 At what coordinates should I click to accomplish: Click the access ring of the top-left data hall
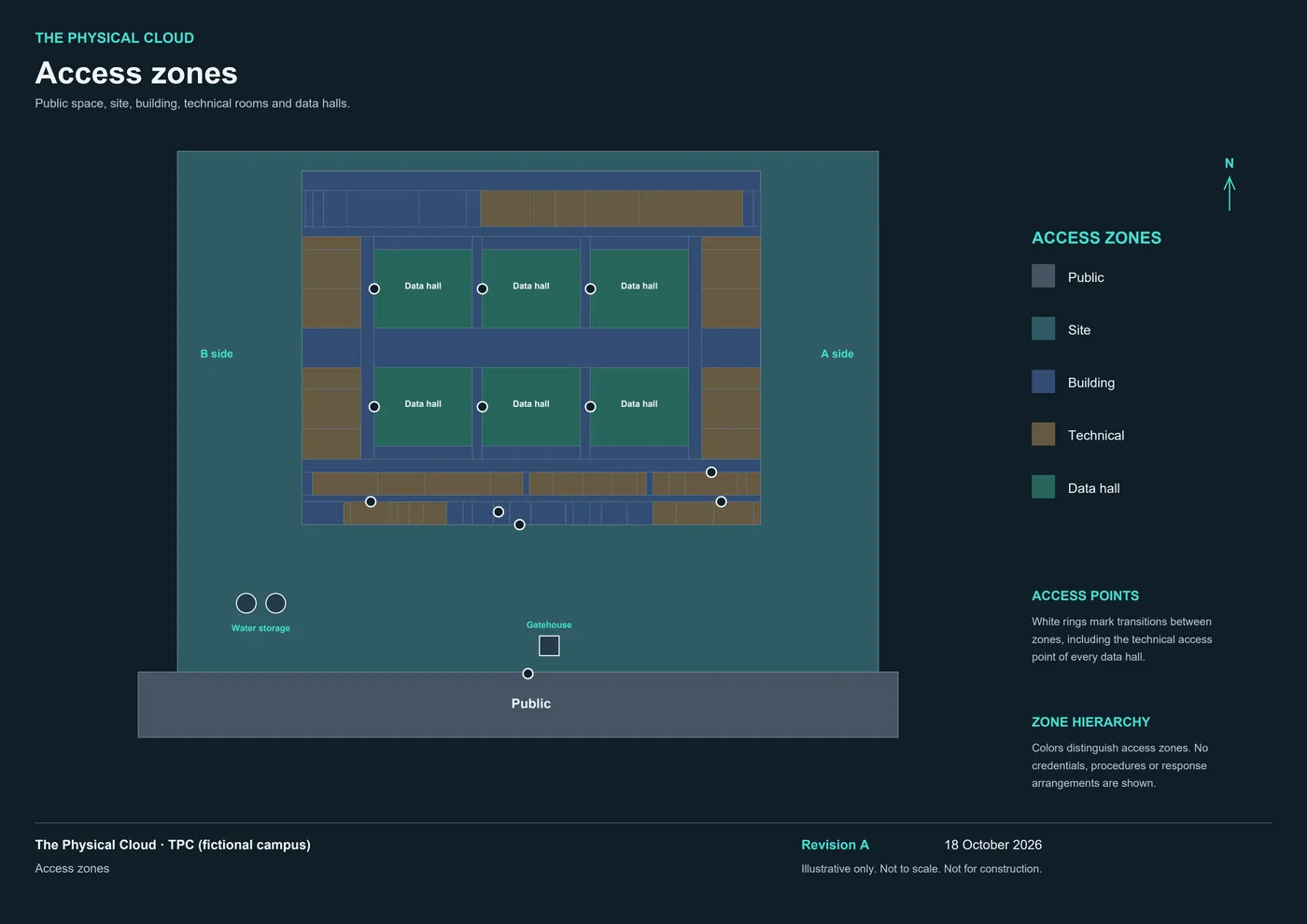click(374, 289)
